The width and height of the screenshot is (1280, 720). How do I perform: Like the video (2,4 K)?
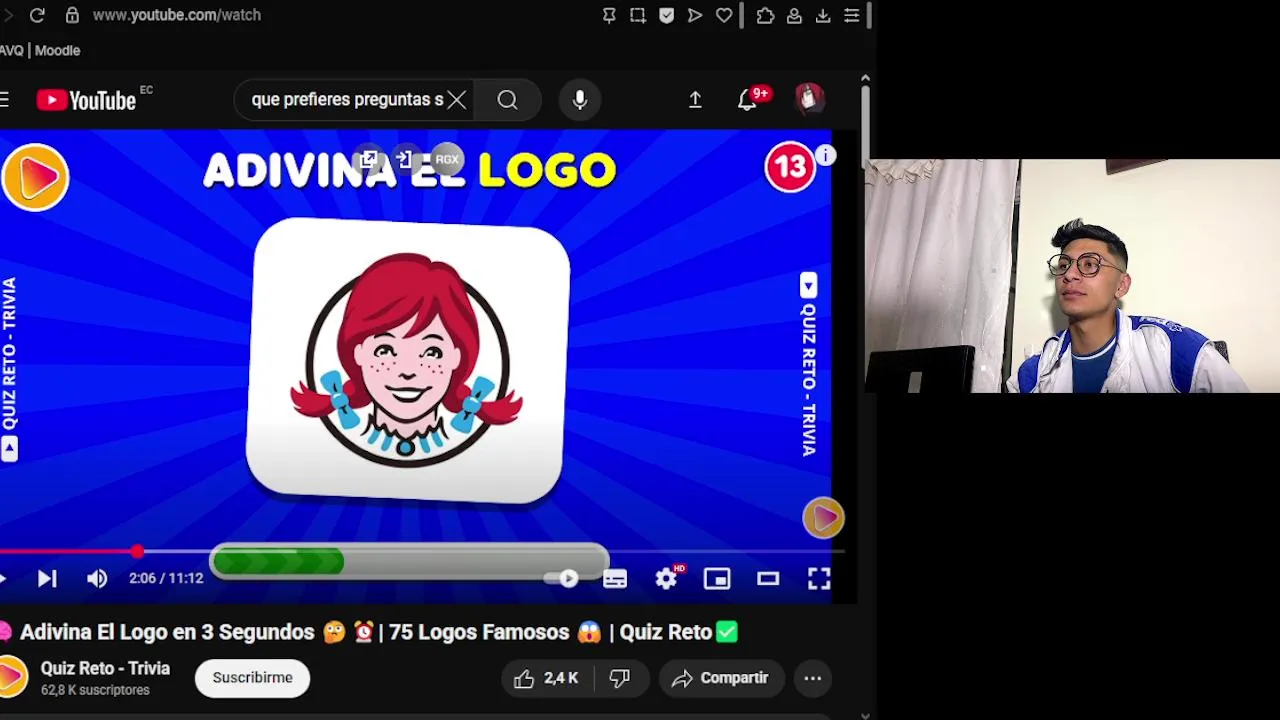546,678
